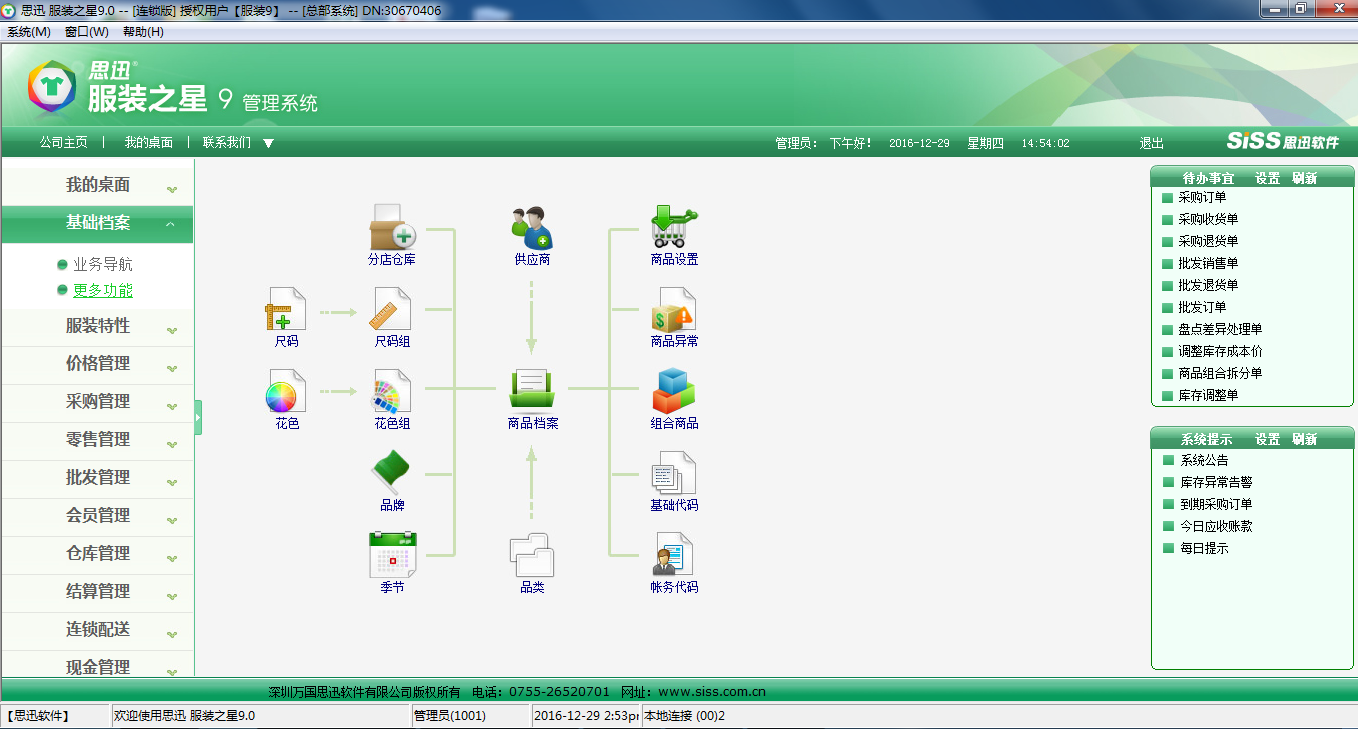Open the 花色组 swatch fan icon
1358x729 pixels.
coord(392,391)
